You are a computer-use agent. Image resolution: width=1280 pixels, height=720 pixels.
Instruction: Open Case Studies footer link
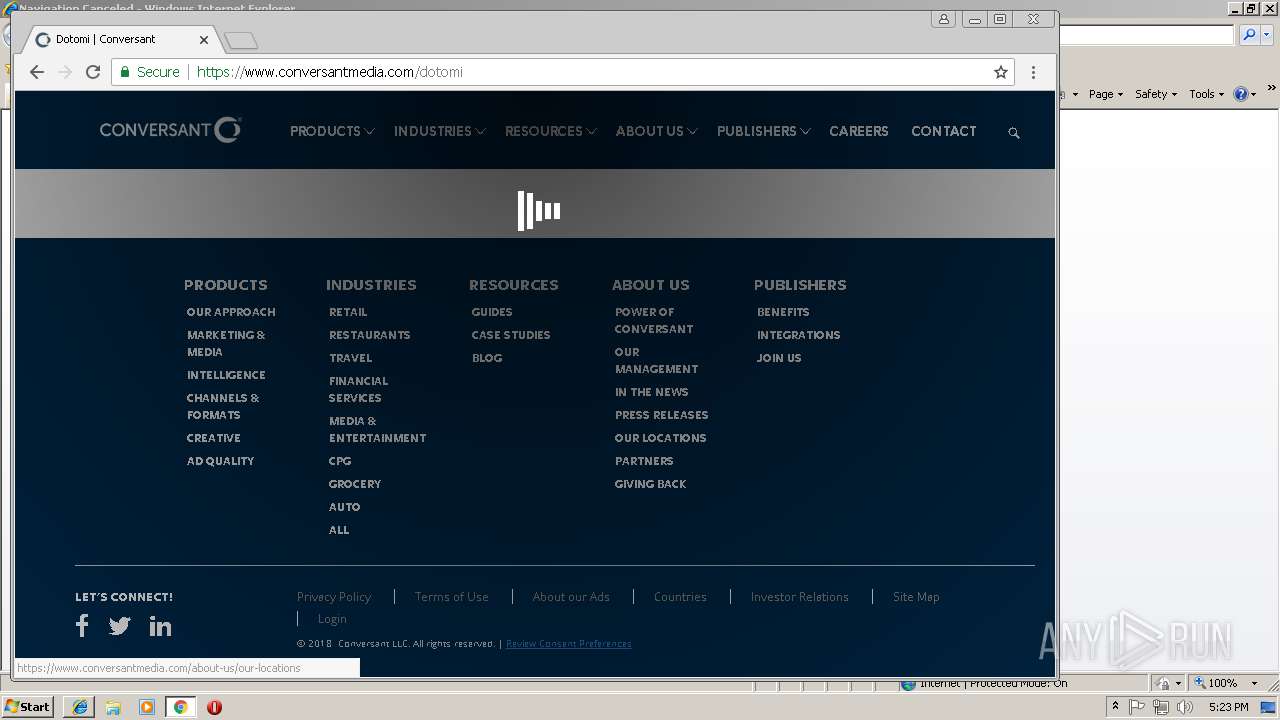click(511, 335)
